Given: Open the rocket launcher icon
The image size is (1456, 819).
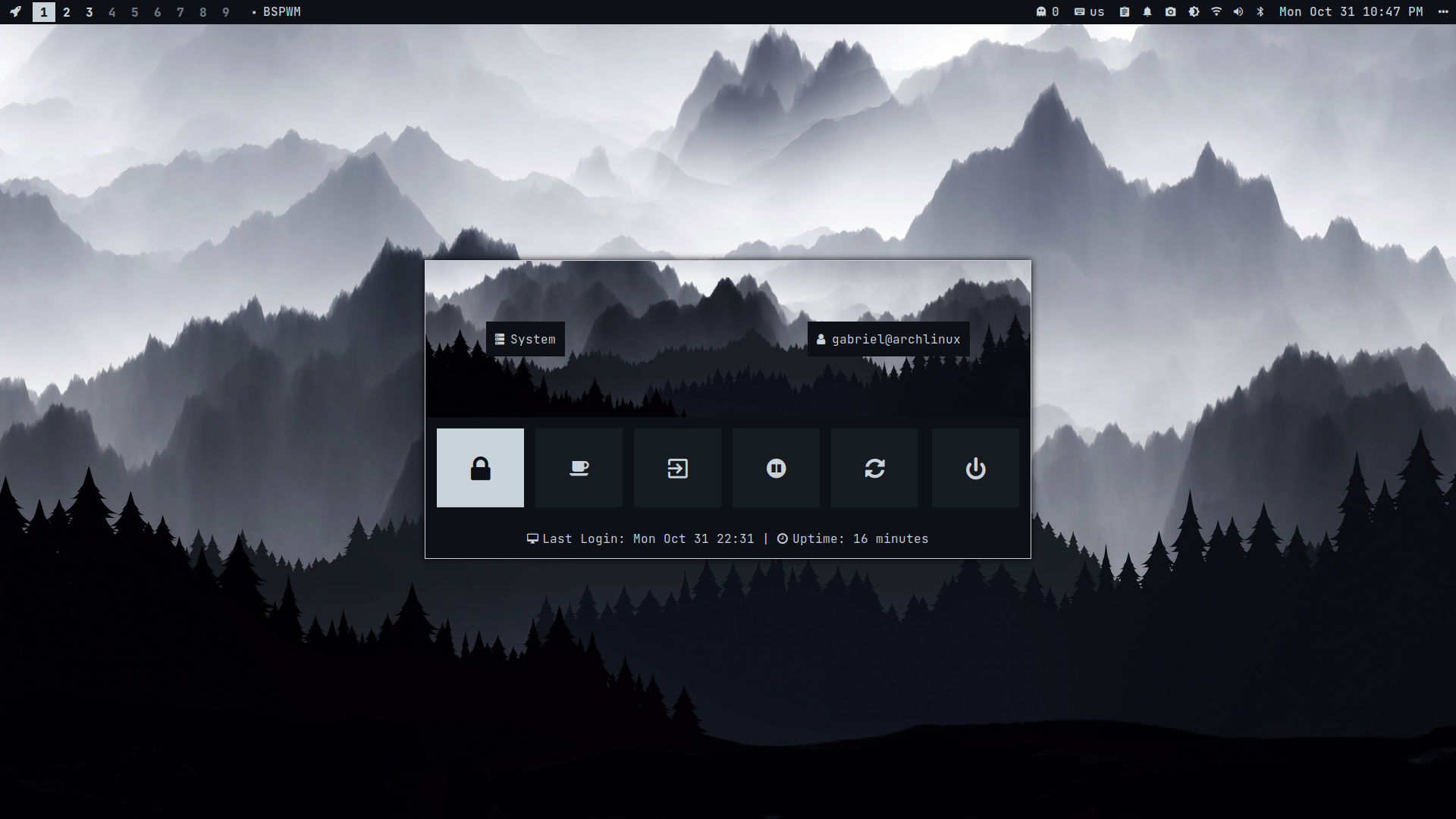Looking at the screenshot, I should click(15, 11).
